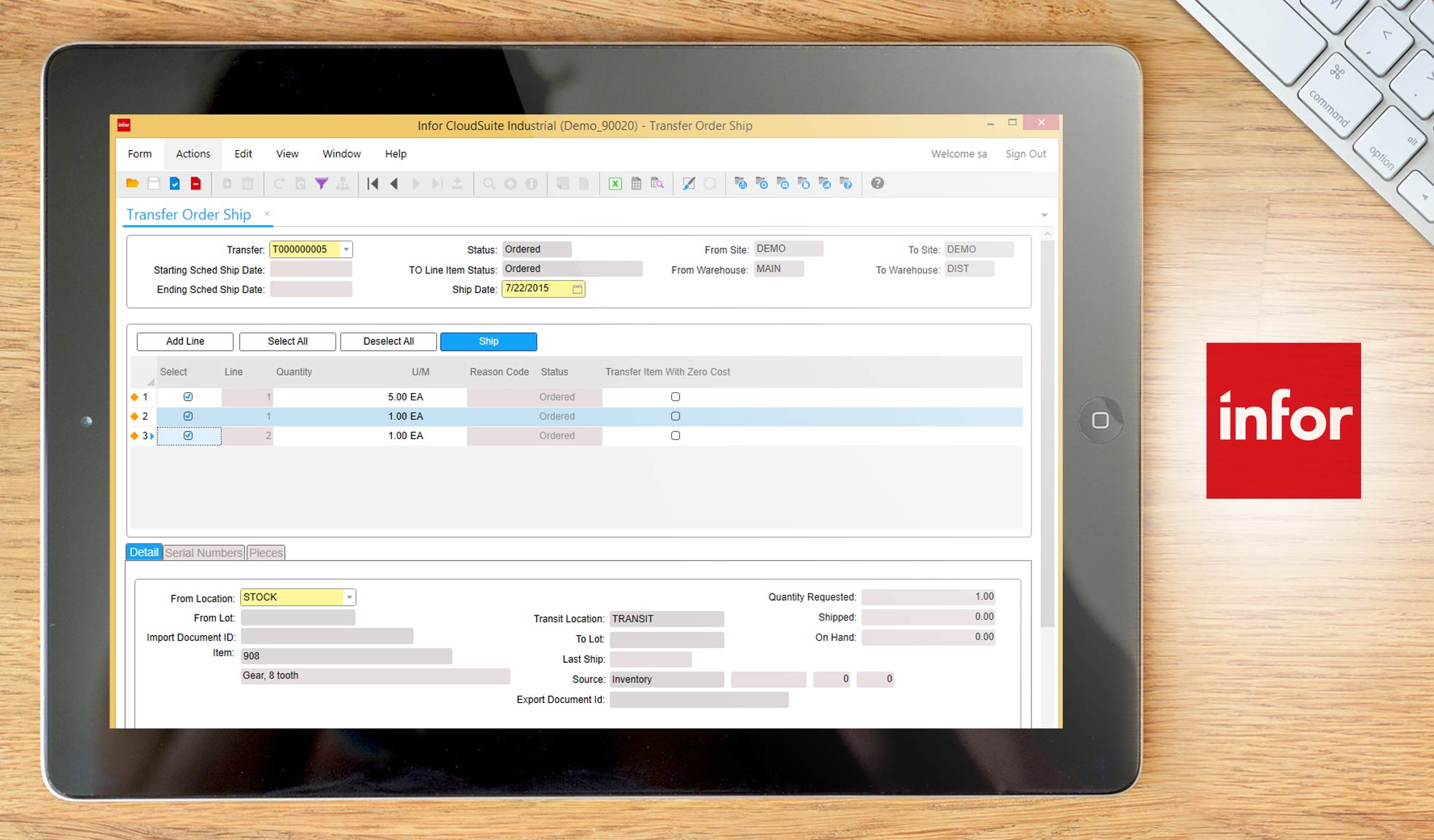Viewport: 1434px width, 840px height.
Task: Open a form using the folder icon
Action: (x=132, y=183)
